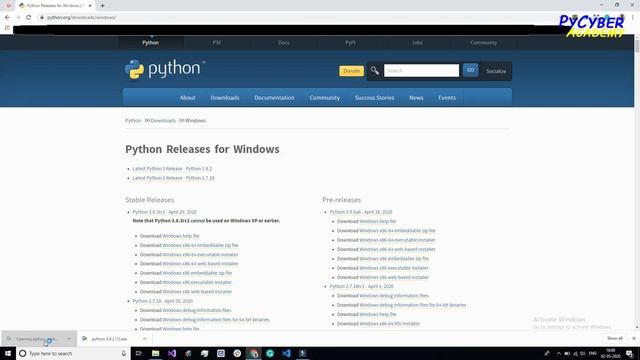
Task: Click Show all downloads button
Action: click(615, 338)
